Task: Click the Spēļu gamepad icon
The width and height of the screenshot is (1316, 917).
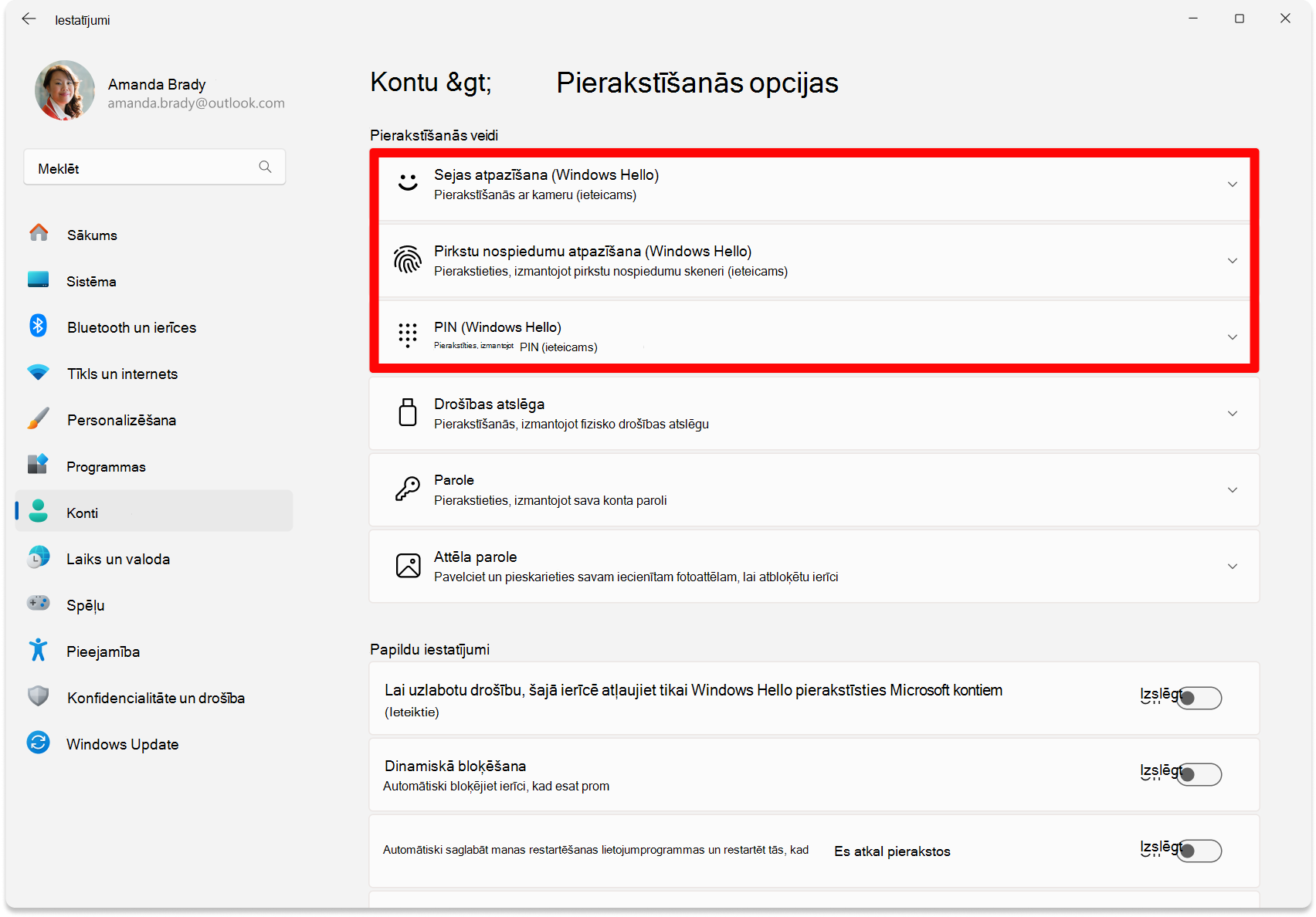Action: click(x=39, y=603)
